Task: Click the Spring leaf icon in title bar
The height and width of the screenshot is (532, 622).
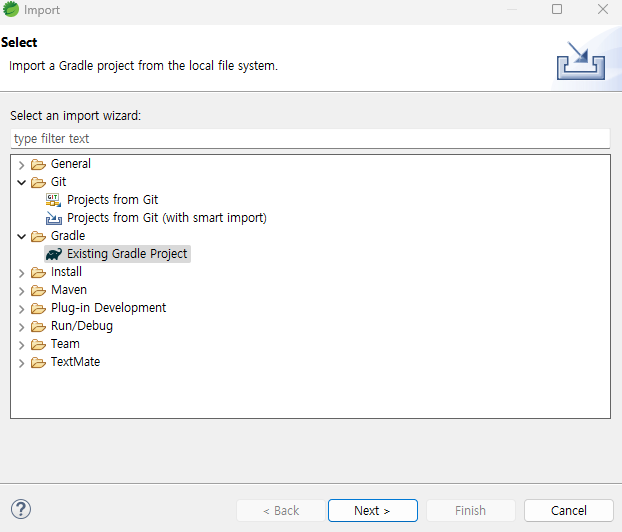Action: 11,9
